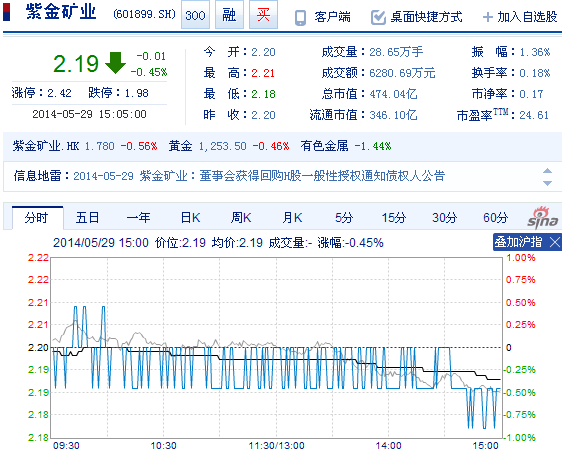Click the Sina logo icon
Image resolution: width=562 pixels, height=454 pixels.
click(543, 218)
